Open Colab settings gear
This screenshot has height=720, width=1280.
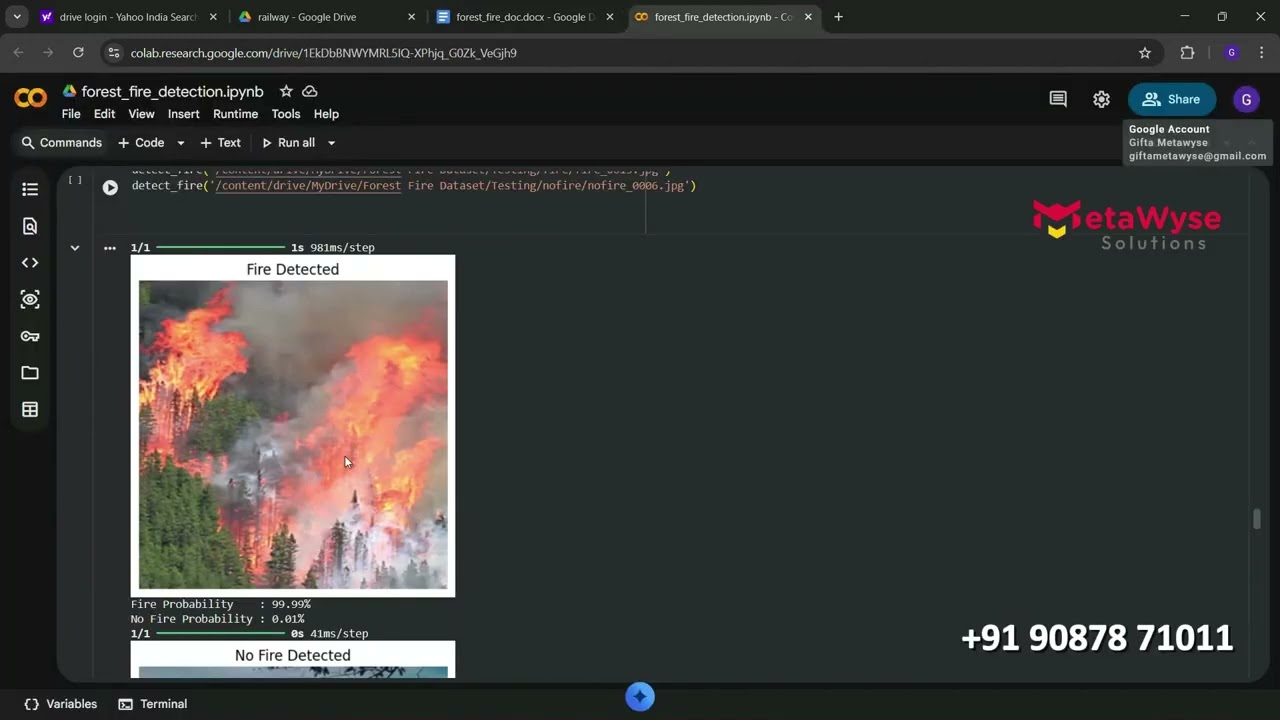point(1101,99)
